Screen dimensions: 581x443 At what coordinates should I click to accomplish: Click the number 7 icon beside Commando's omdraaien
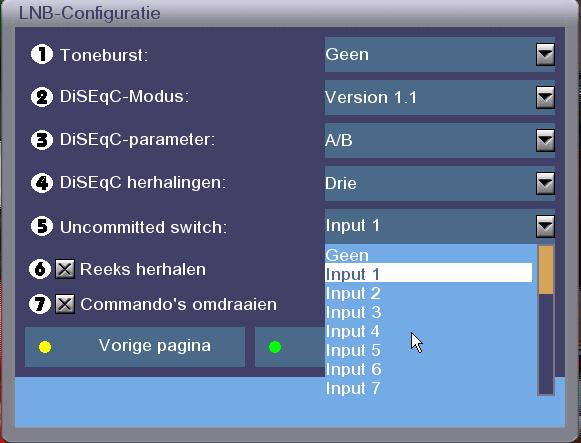[40, 304]
